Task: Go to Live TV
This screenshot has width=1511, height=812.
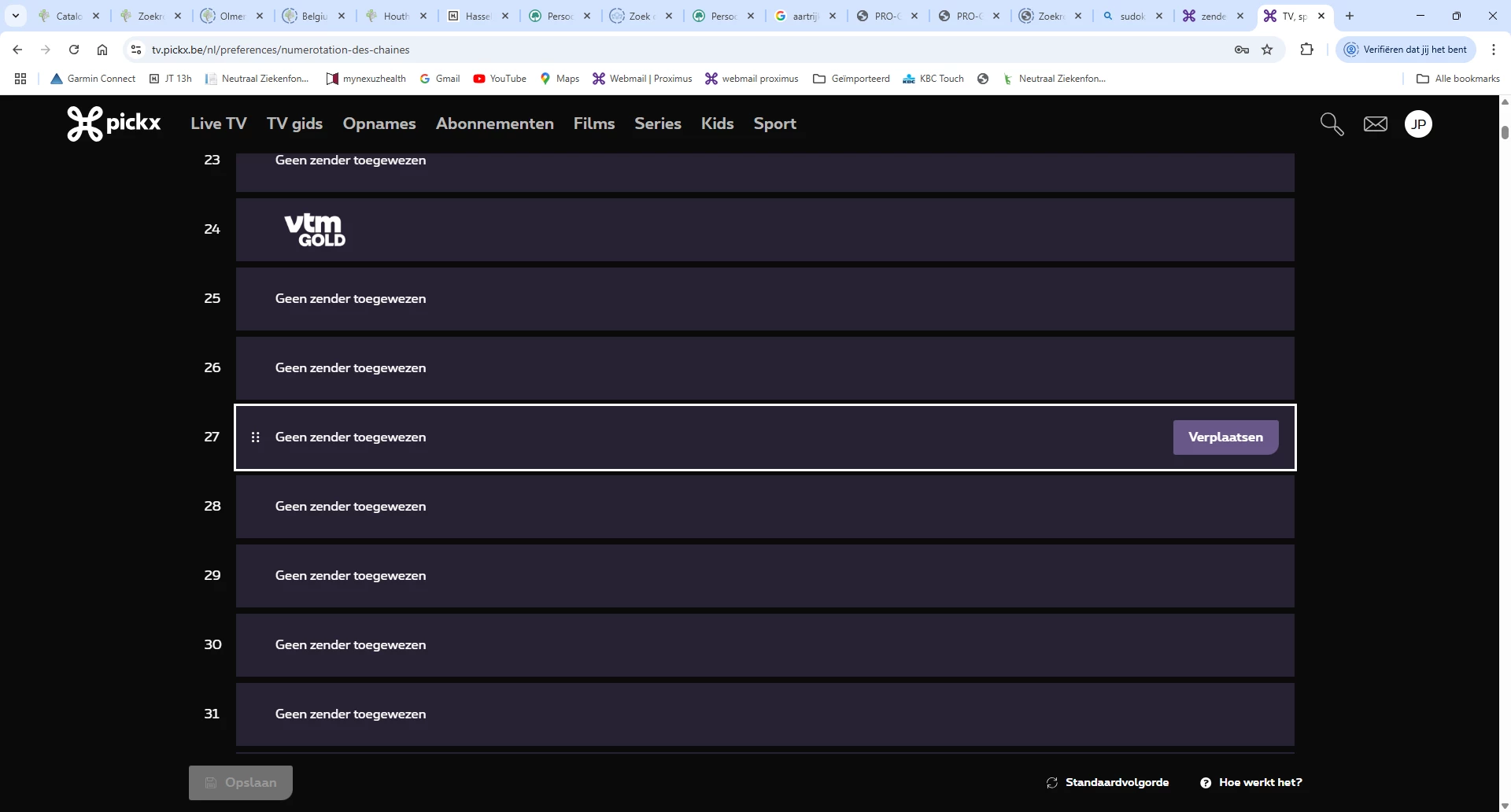Action: (x=219, y=124)
